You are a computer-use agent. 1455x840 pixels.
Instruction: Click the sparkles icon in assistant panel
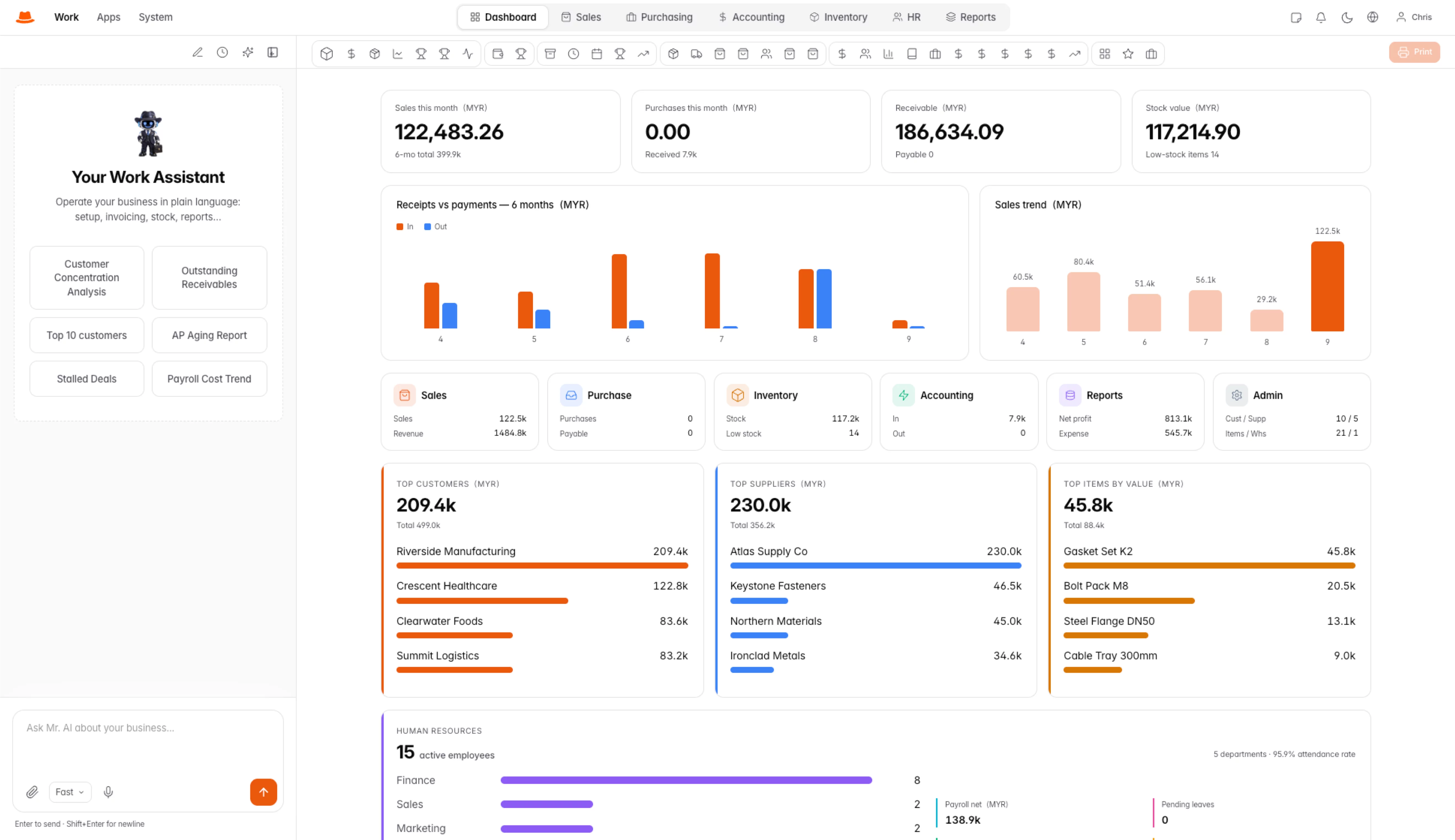point(247,52)
